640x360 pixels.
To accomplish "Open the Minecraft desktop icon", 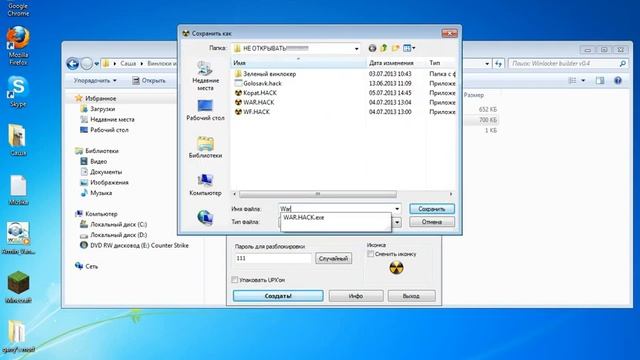I will tap(18, 287).
